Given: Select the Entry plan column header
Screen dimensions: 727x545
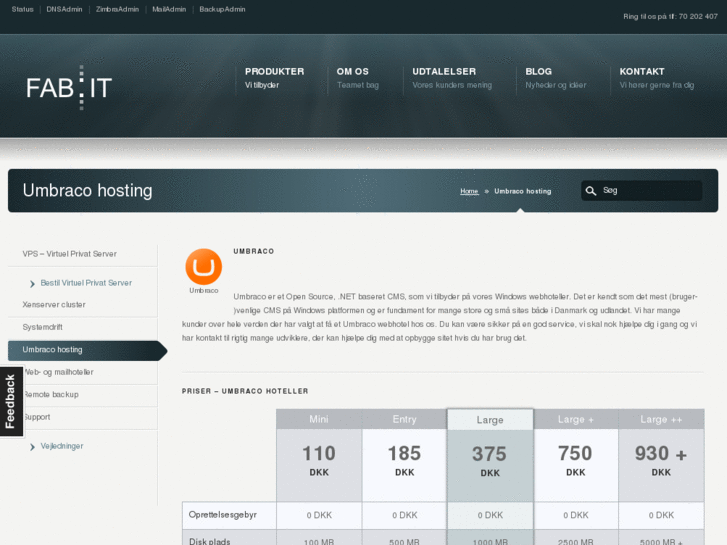Looking at the screenshot, I should pos(404,419).
